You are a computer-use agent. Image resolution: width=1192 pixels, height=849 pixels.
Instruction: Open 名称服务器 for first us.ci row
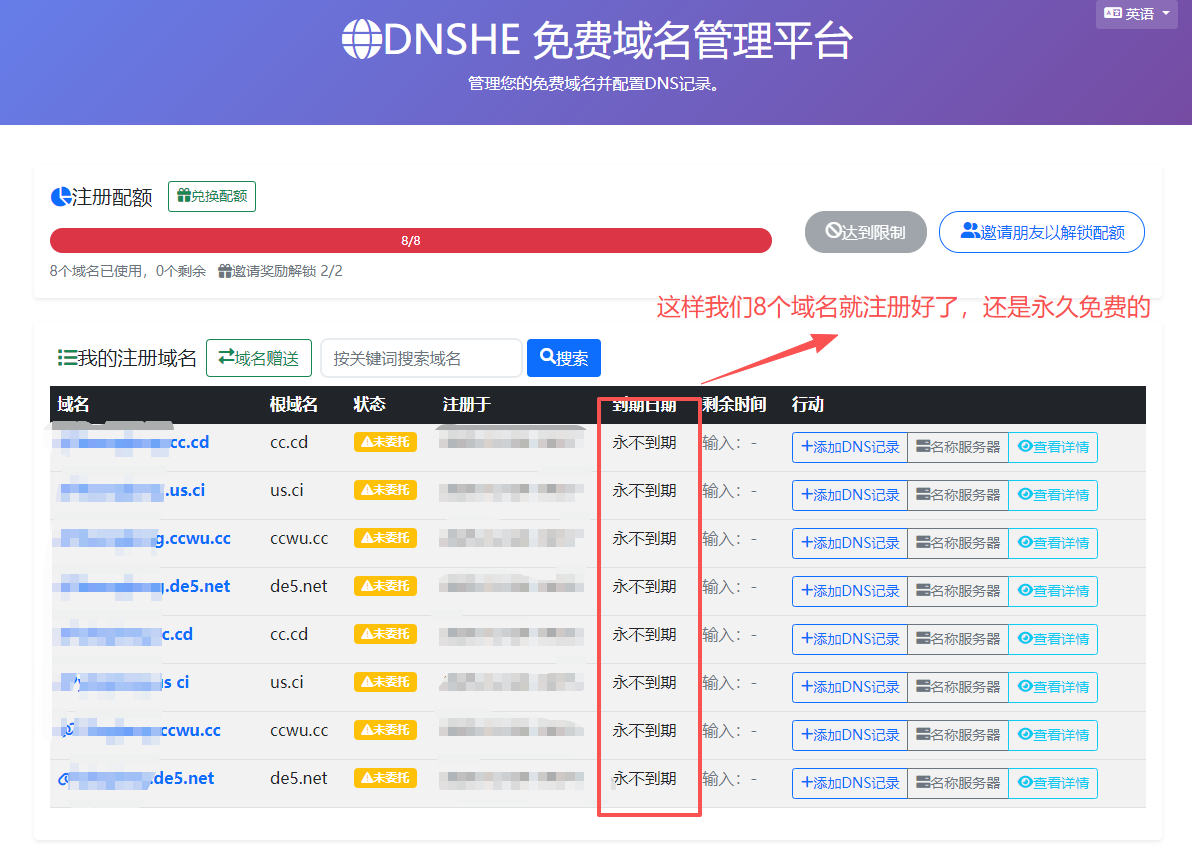(x=958, y=495)
